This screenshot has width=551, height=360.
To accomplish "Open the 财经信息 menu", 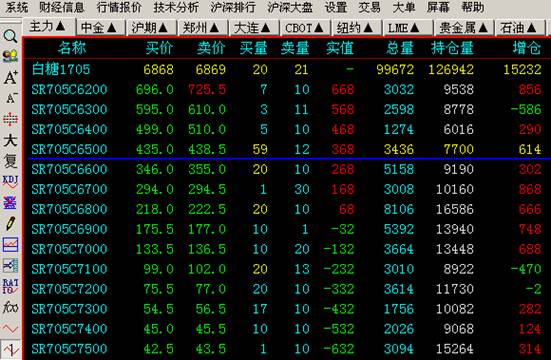I will [x=61, y=7].
